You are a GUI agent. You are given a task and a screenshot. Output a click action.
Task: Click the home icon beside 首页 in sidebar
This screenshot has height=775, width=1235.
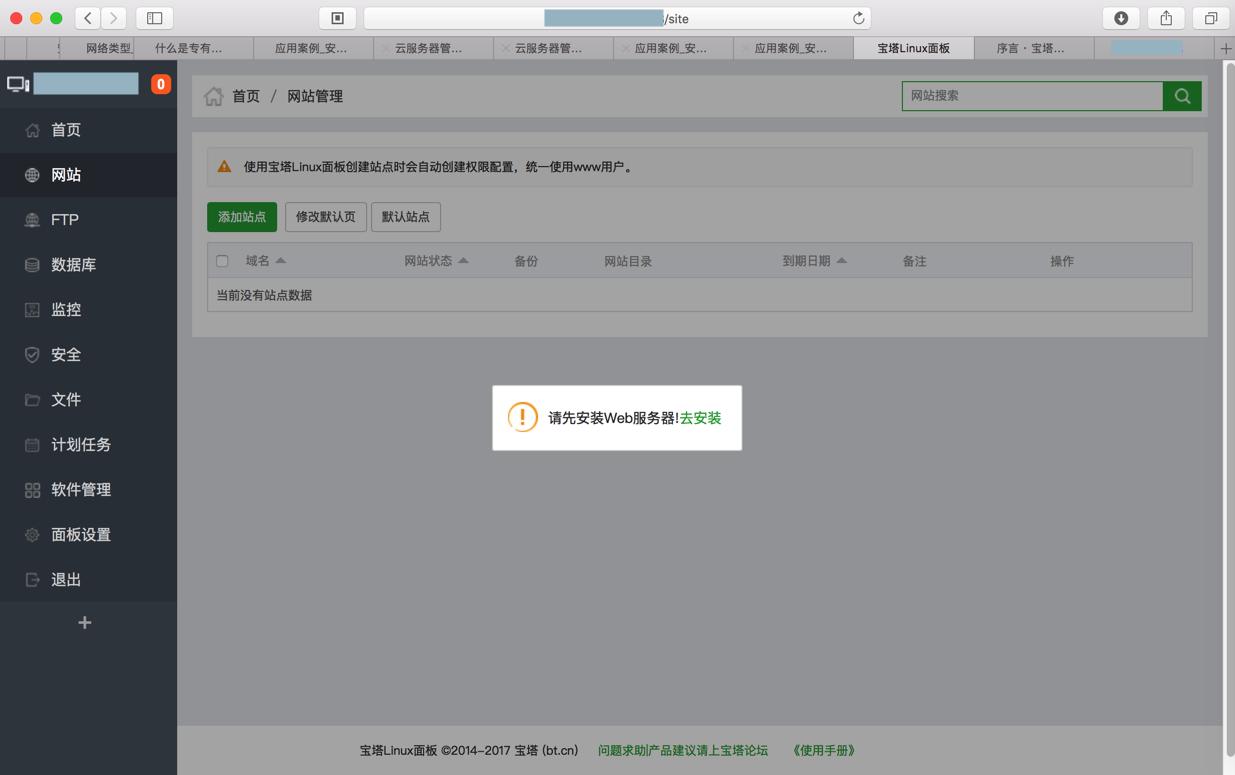[x=32, y=130]
